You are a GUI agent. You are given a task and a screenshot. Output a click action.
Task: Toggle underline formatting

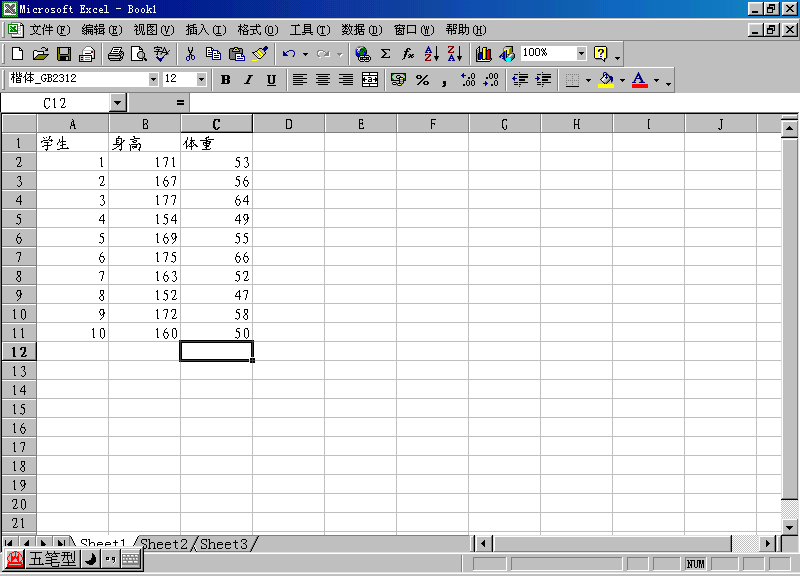tap(271, 80)
